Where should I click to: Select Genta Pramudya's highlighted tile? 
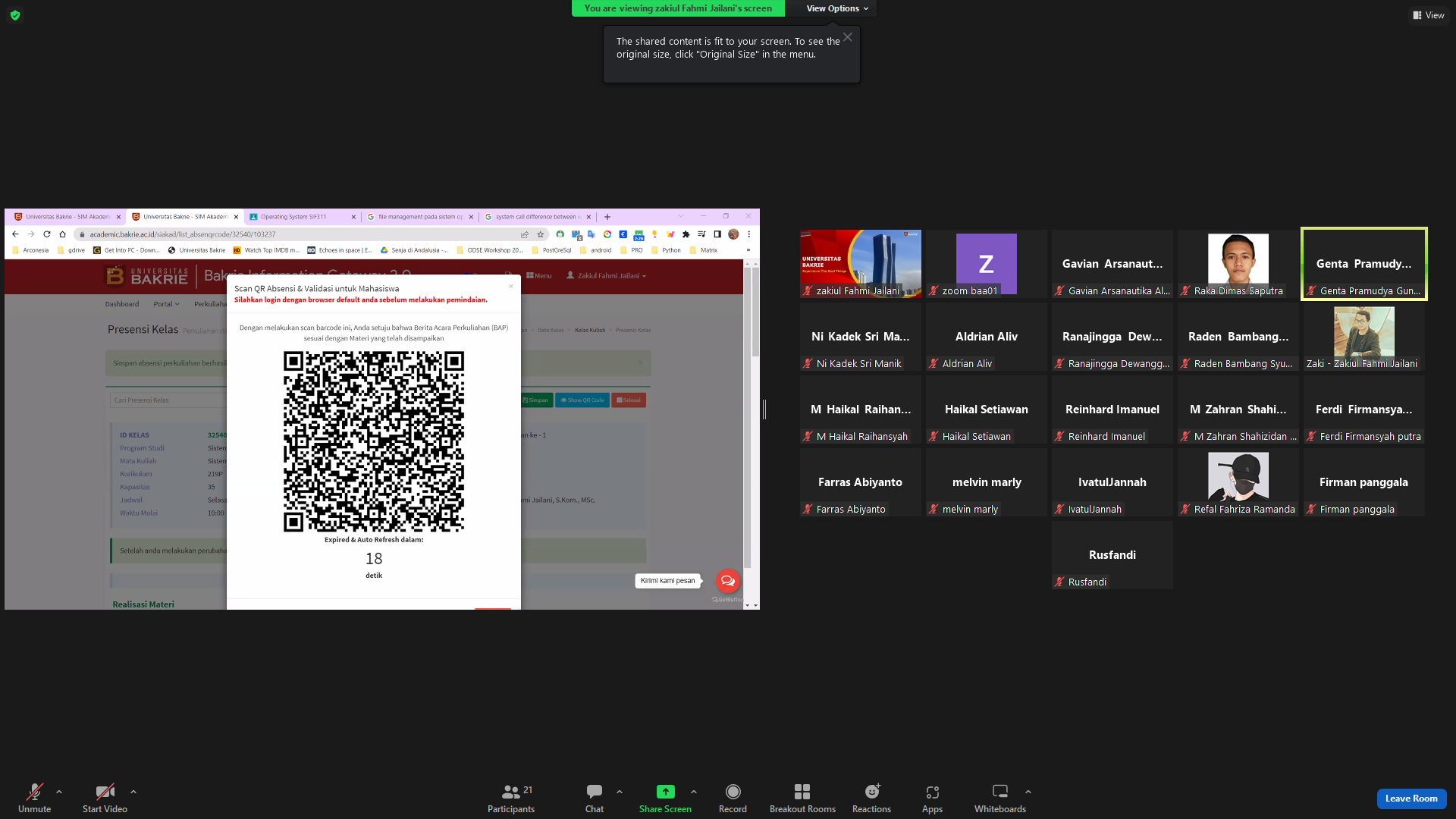(1363, 264)
